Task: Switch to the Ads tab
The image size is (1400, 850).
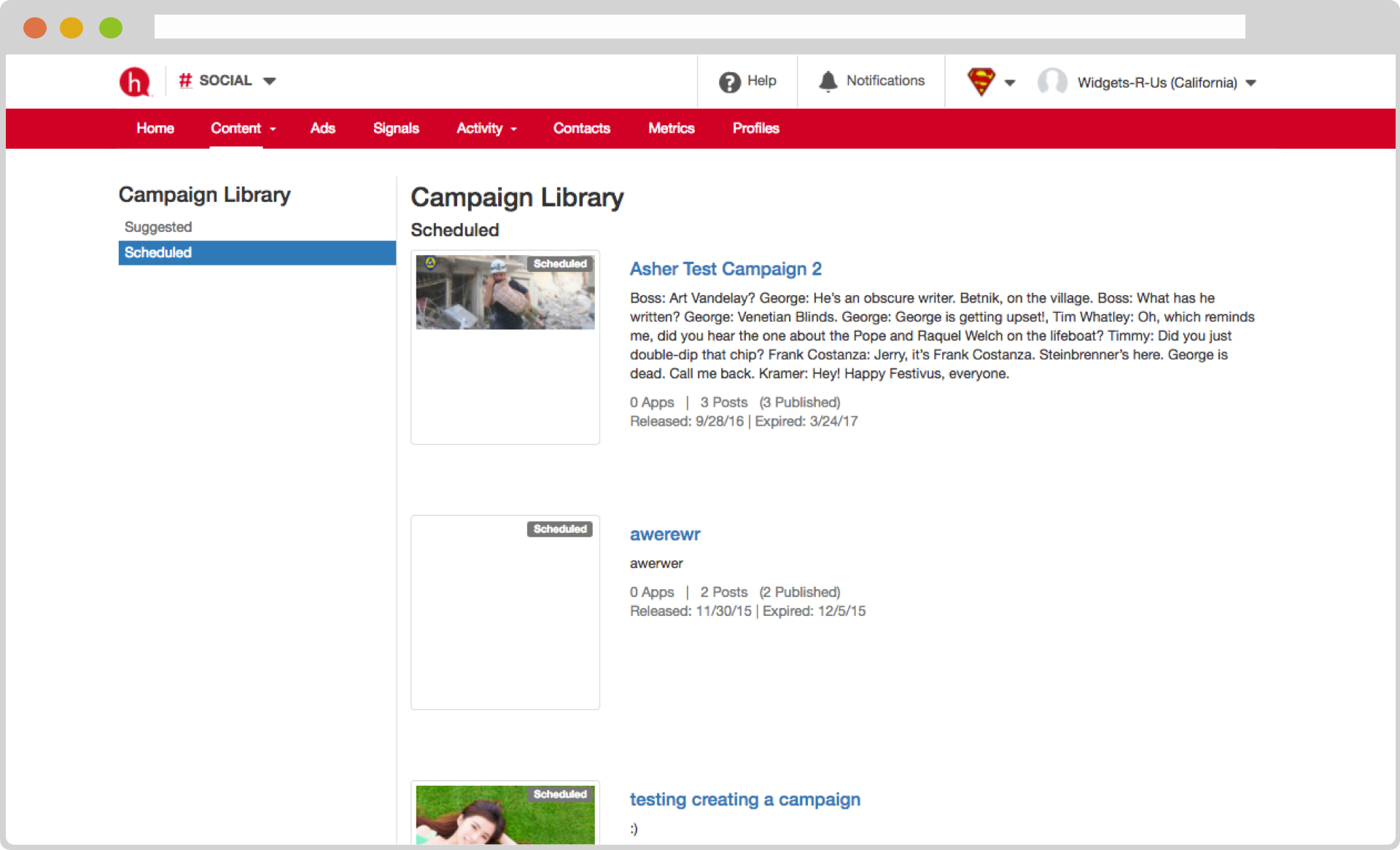Action: [x=323, y=128]
